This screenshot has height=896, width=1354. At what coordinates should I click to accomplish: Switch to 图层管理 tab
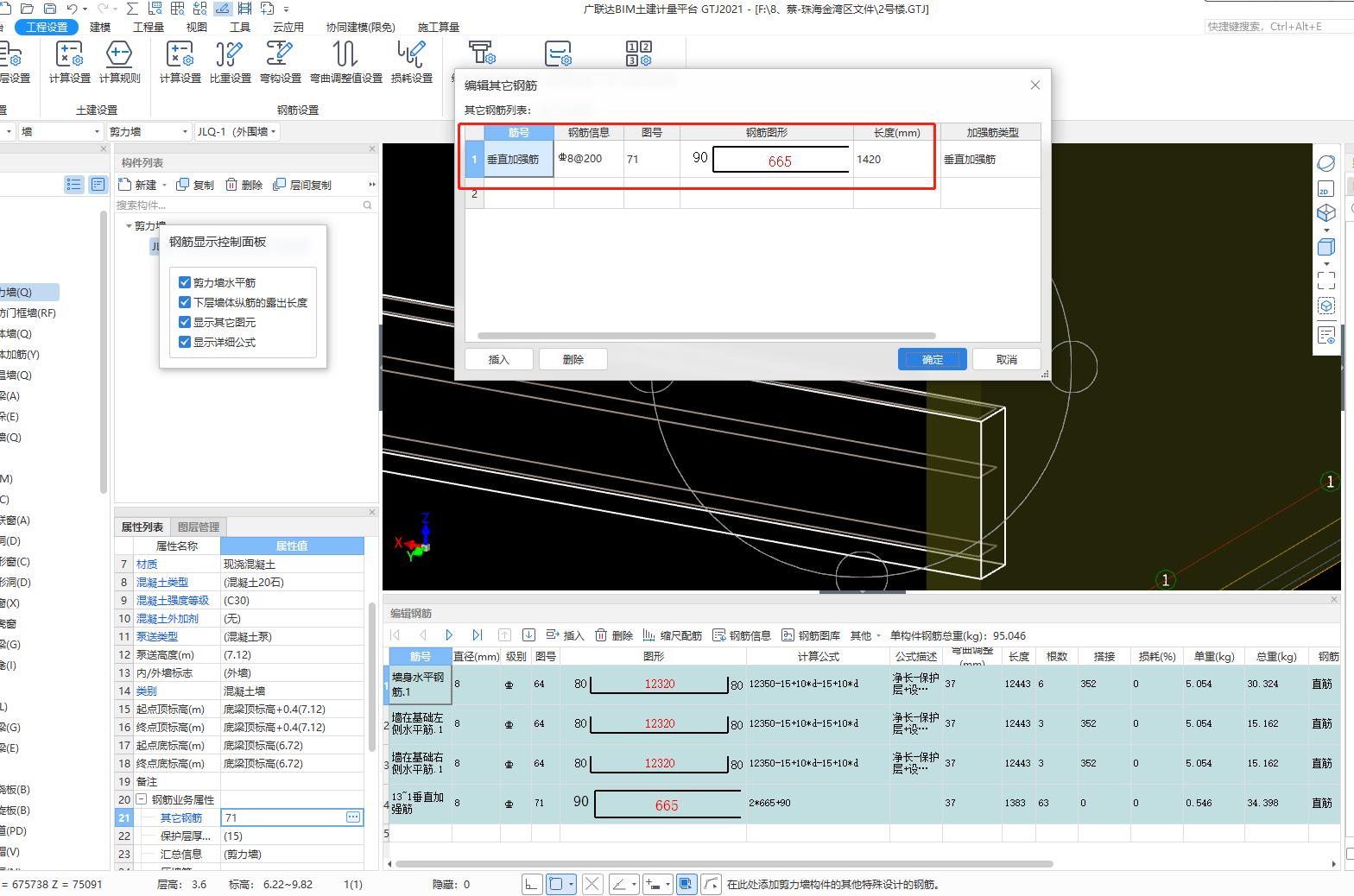(199, 527)
